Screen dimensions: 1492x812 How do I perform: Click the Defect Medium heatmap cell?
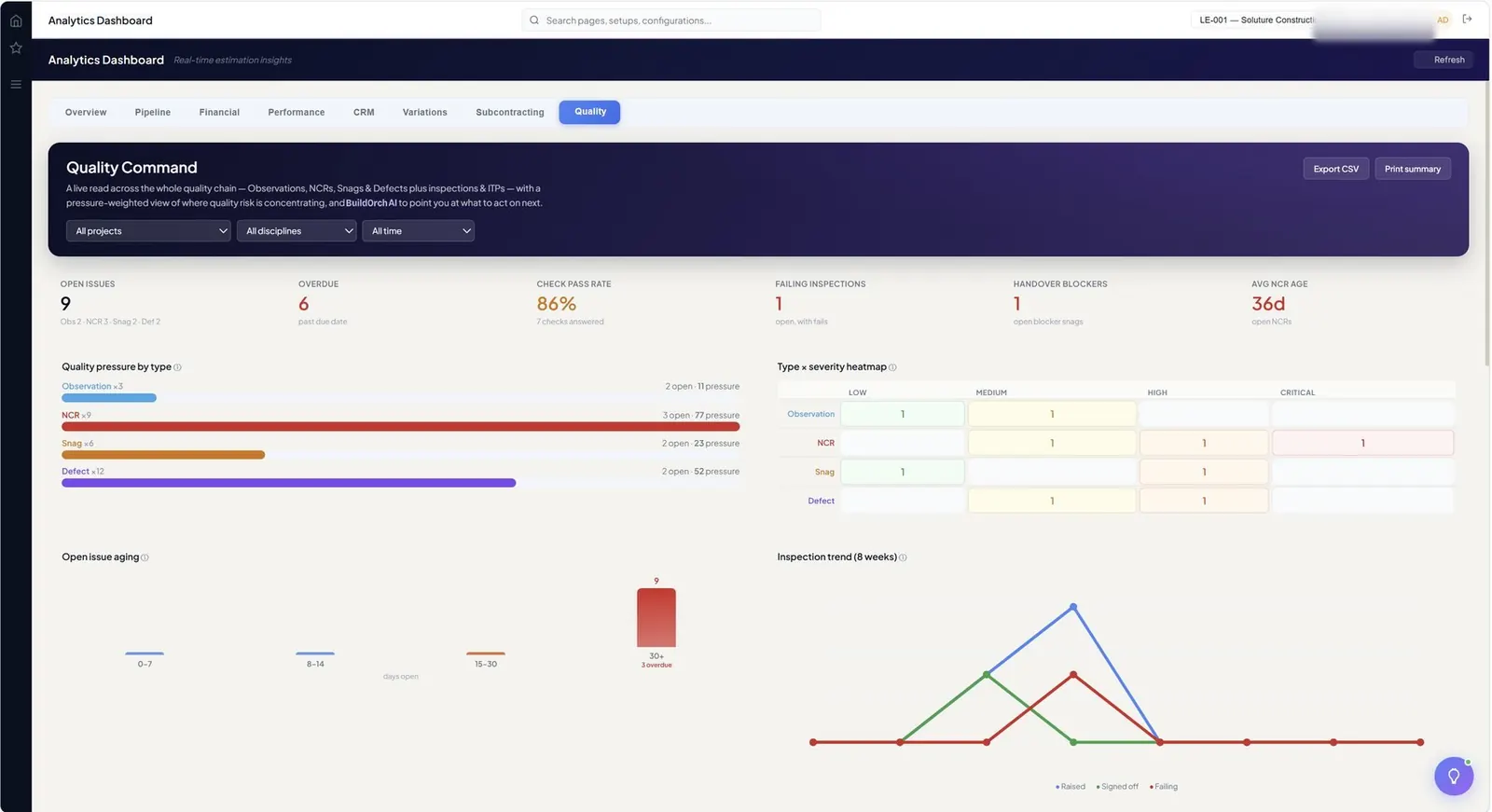pos(1052,501)
